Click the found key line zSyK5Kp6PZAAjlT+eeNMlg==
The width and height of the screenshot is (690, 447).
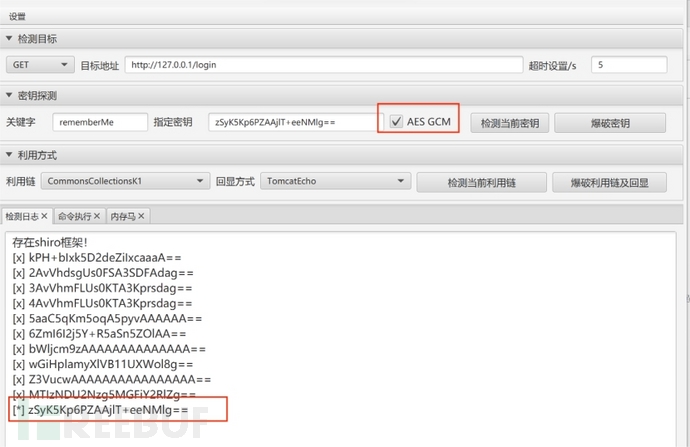click(100, 410)
